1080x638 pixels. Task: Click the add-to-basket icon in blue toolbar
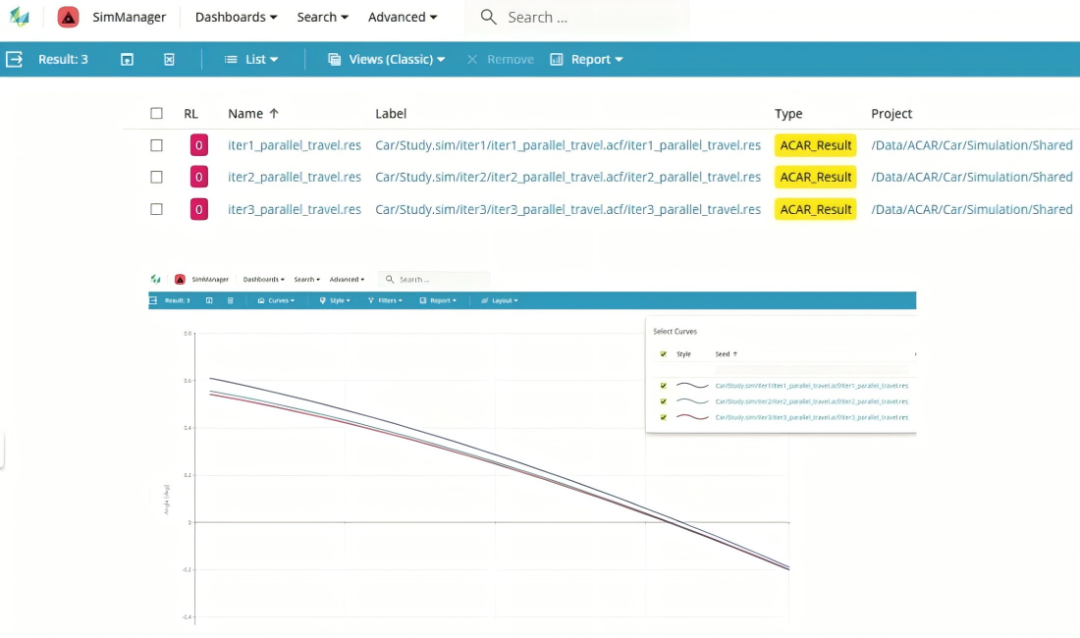(x=127, y=59)
